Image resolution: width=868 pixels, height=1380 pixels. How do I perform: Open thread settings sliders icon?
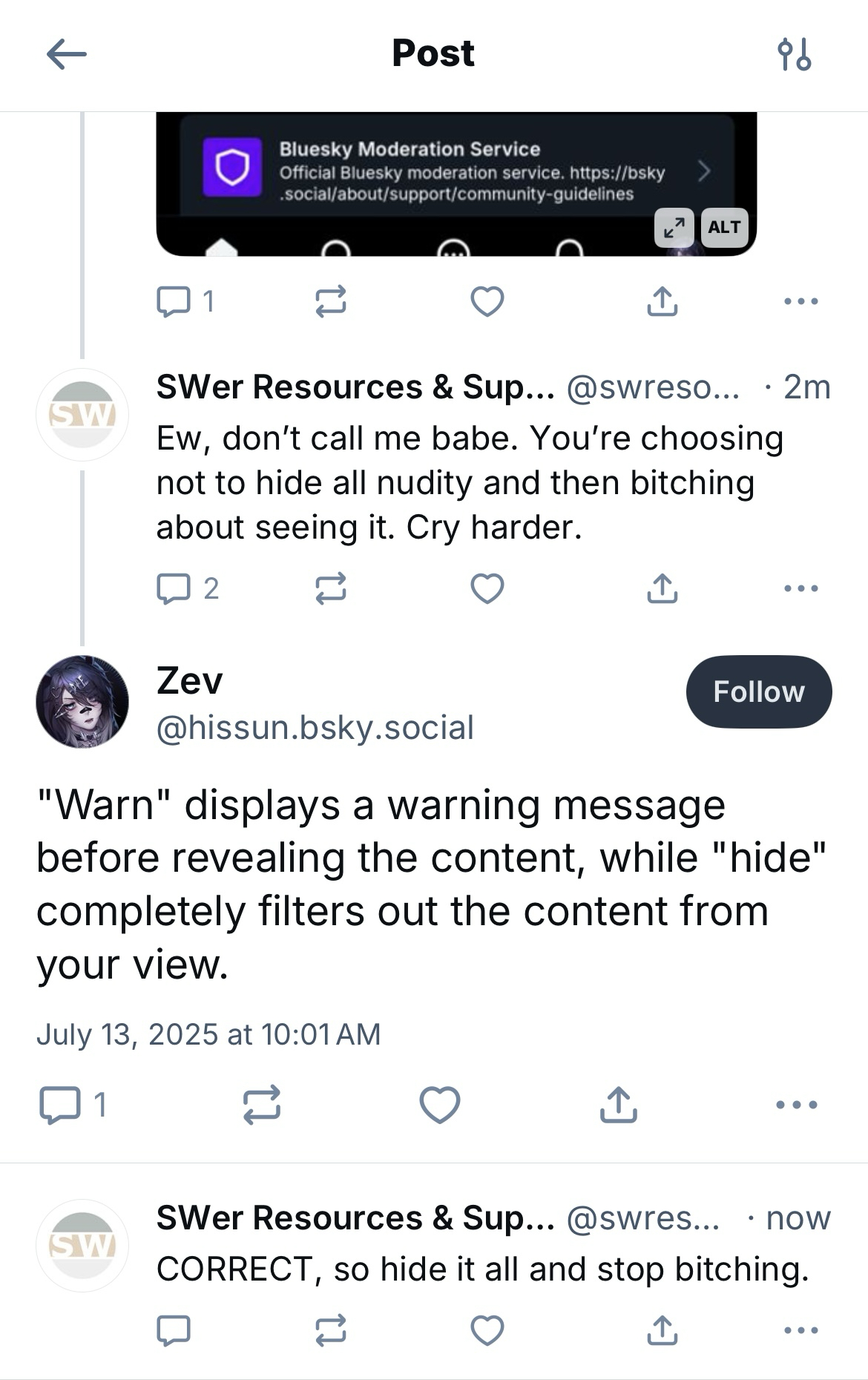coord(794,54)
